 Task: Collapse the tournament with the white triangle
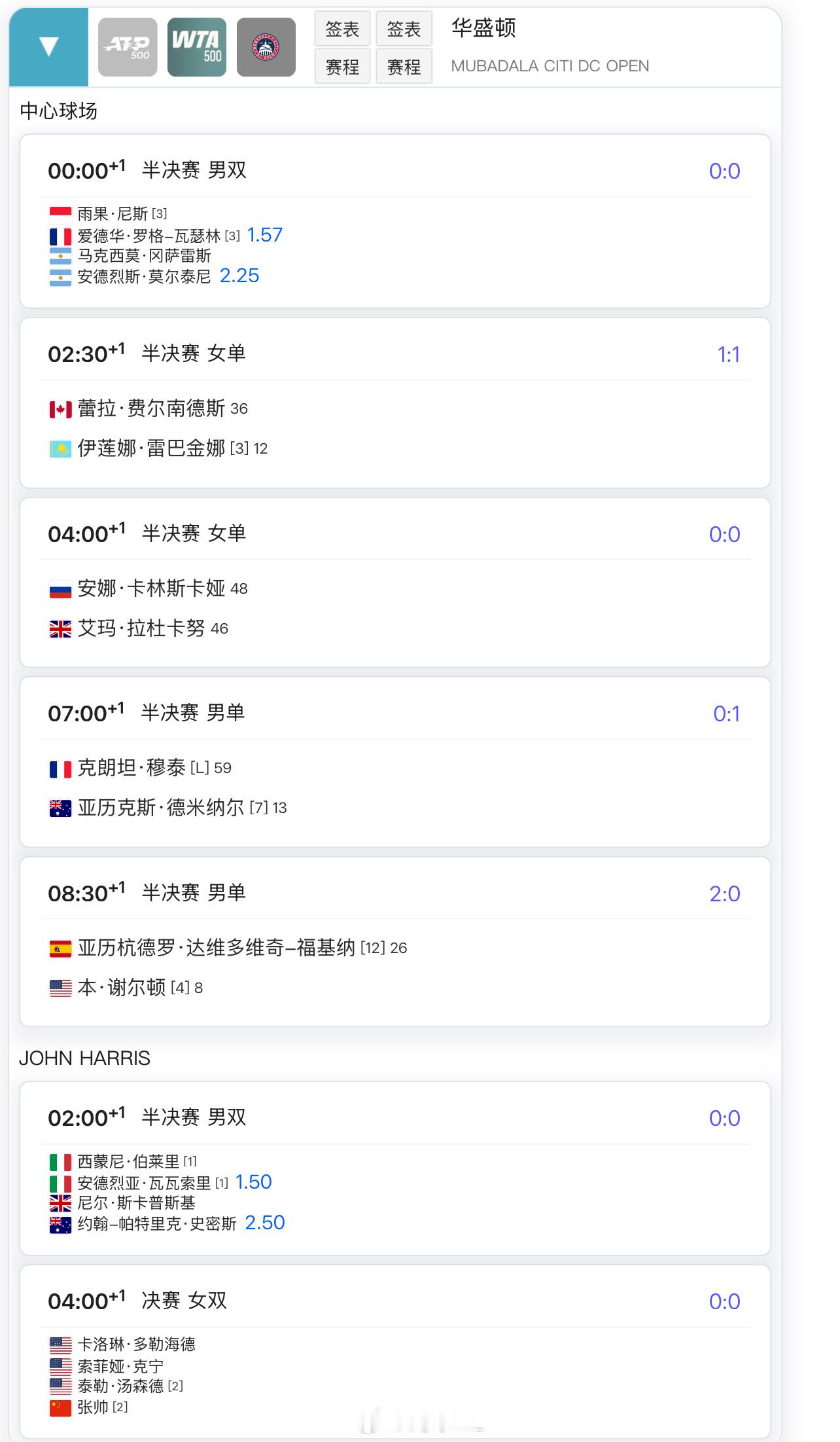pos(49,47)
